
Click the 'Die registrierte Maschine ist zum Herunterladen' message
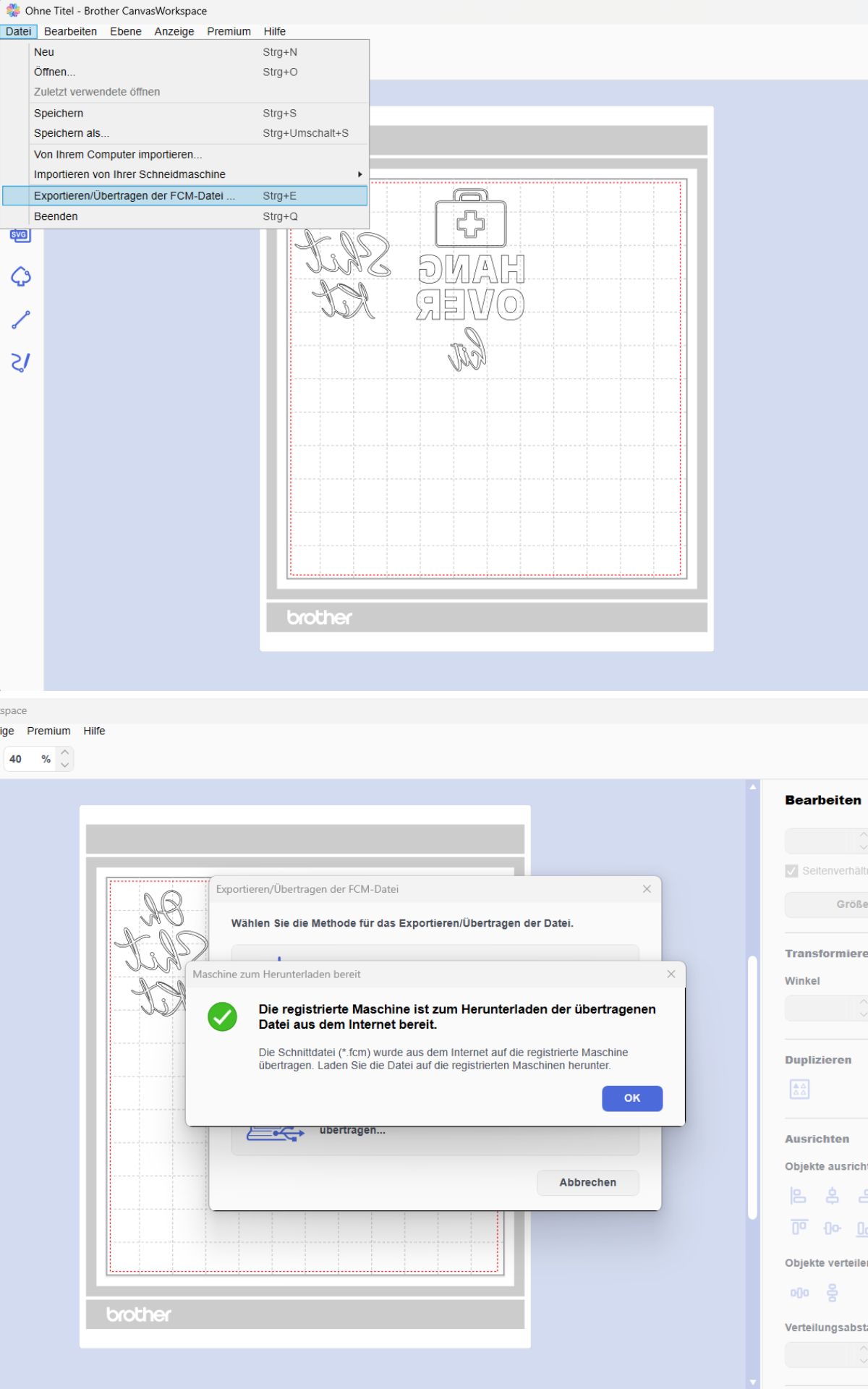457,1016
